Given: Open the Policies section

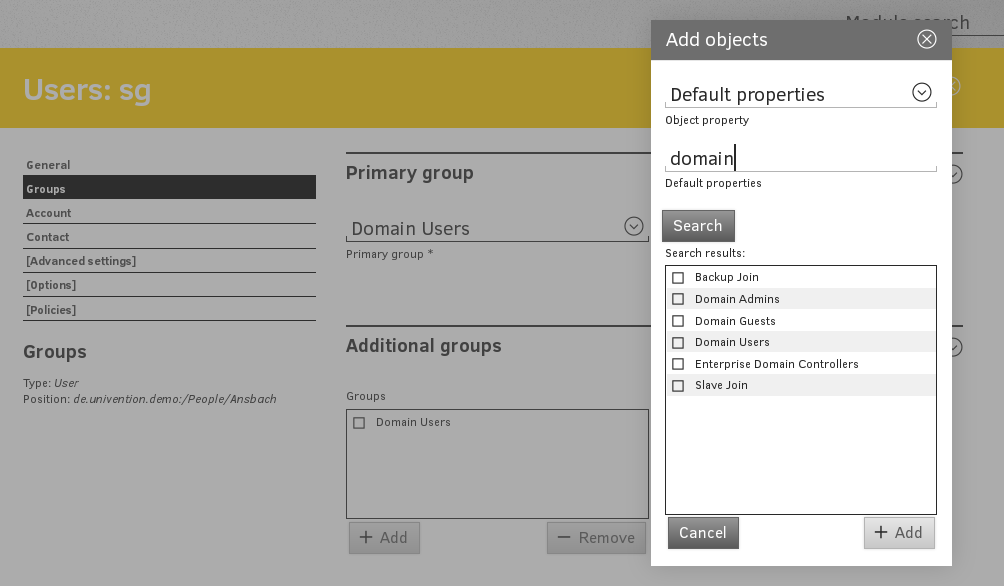Looking at the screenshot, I should (x=51, y=310).
